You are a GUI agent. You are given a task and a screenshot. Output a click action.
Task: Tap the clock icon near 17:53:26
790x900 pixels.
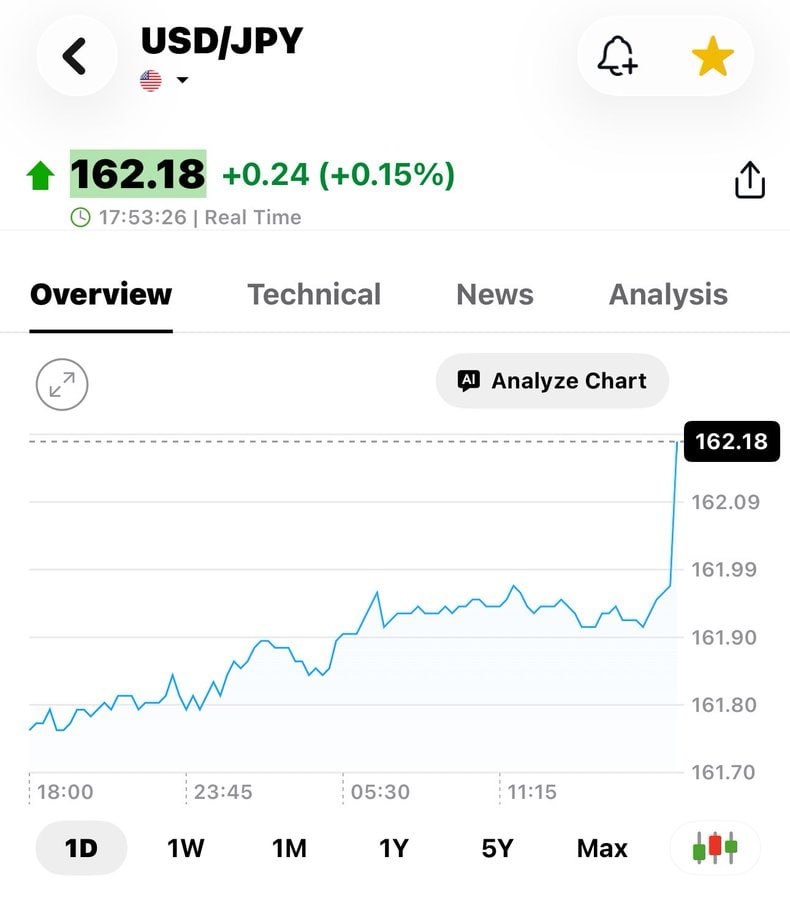click(80, 218)
